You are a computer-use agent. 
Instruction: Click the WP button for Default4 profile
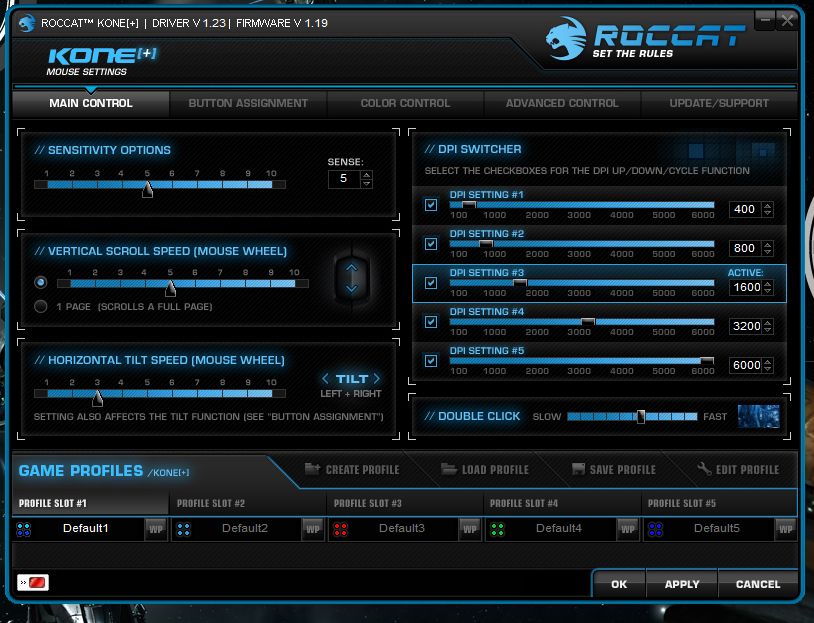[x=628, y=529]
